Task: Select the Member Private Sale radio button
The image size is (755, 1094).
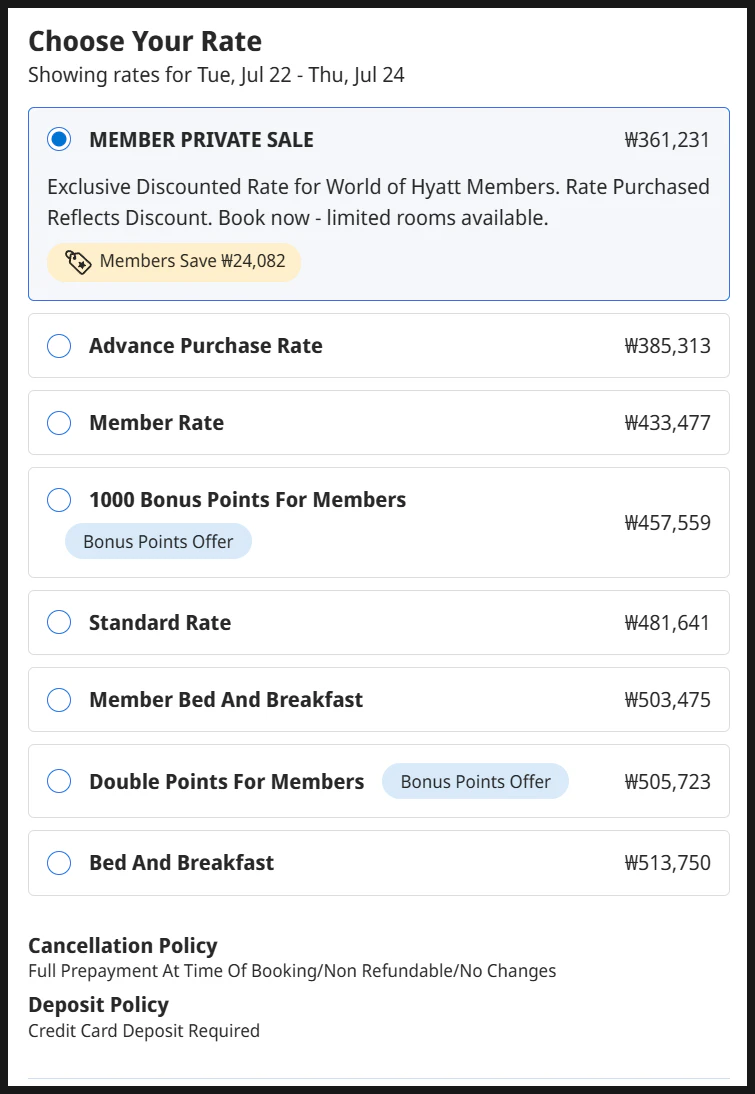Action: 59,139
